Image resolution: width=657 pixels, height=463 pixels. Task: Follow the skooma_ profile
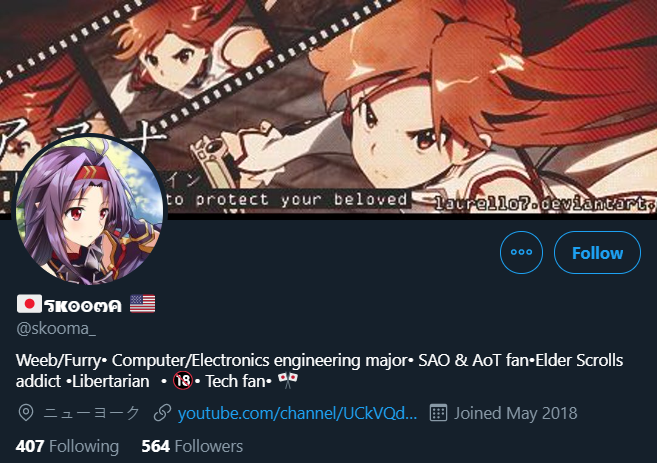(597, 252)
